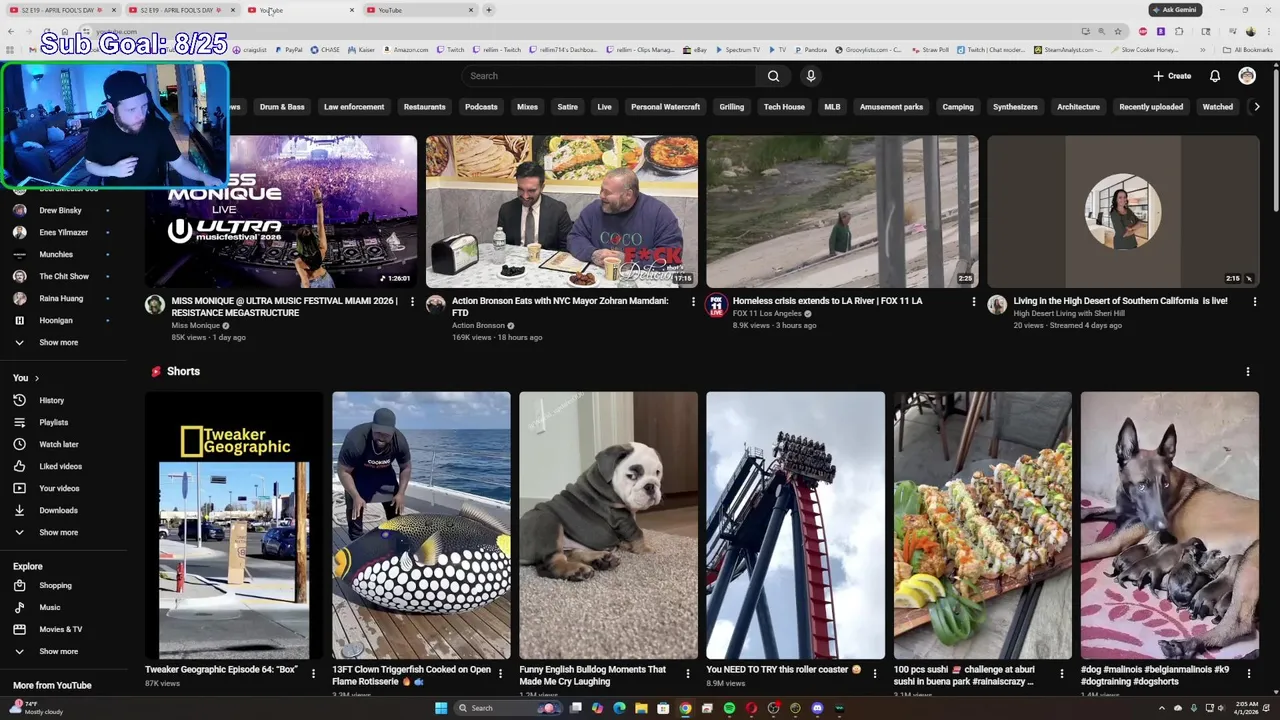
Task: Play the Miss Monique Ultra thumbnail
Action: 281,212
